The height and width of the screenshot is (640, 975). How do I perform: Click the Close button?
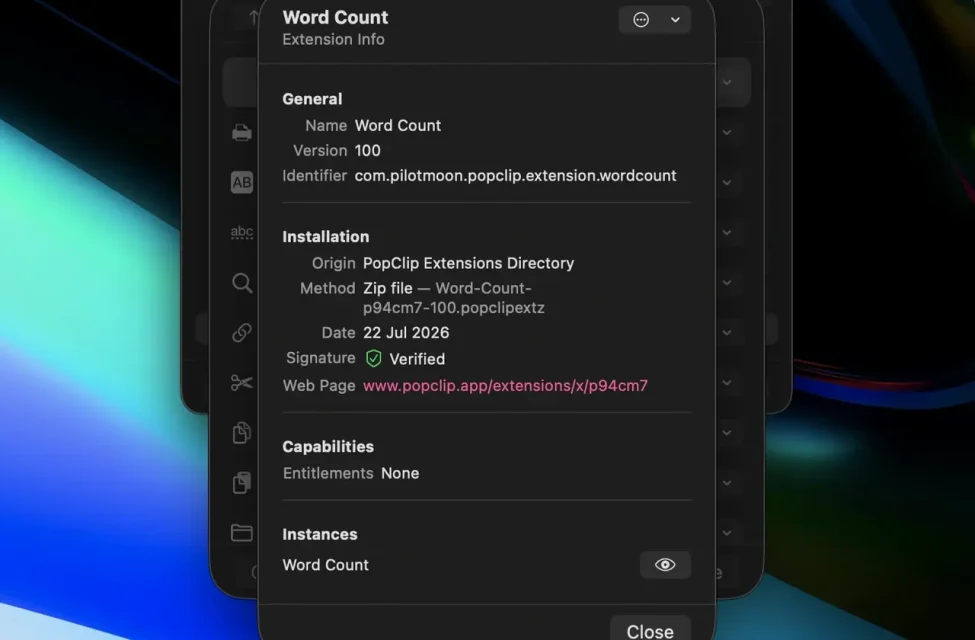coord(650,631)
